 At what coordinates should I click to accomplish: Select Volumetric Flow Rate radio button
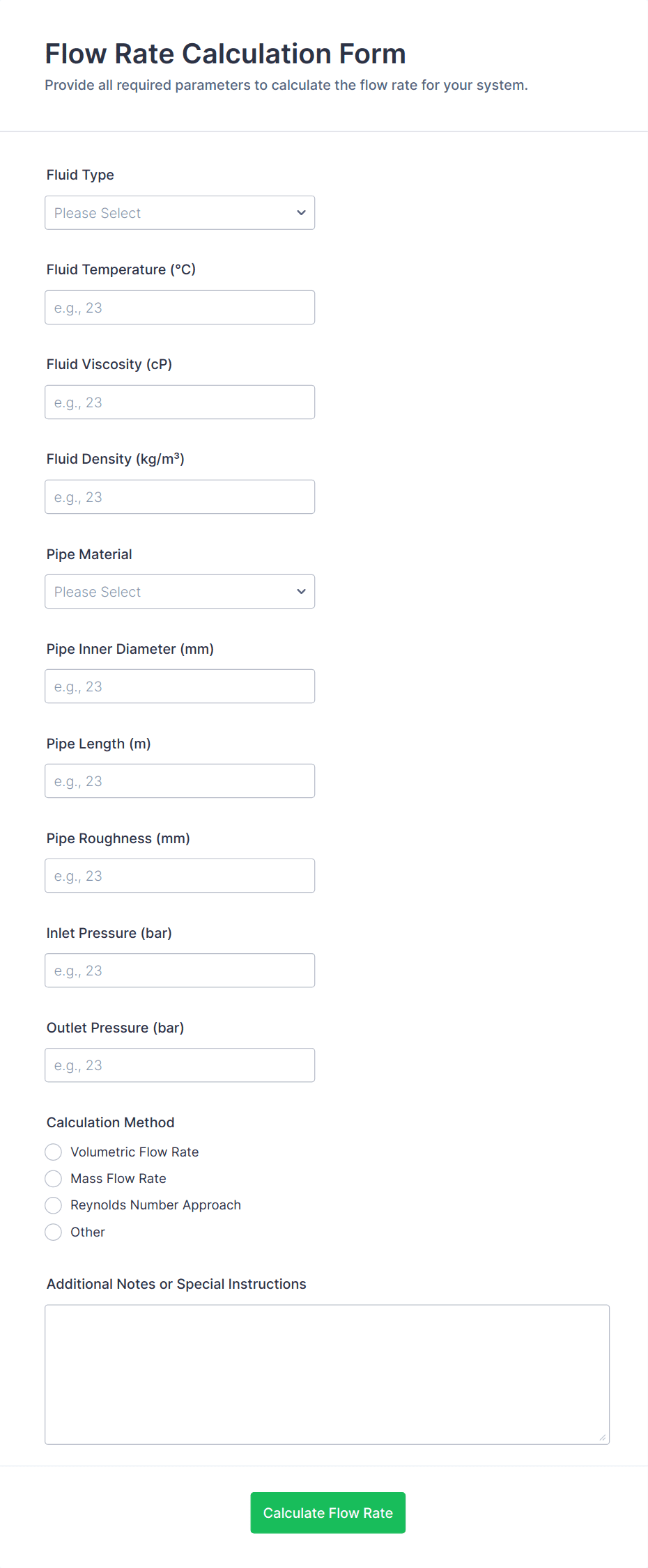point(54,1152)
